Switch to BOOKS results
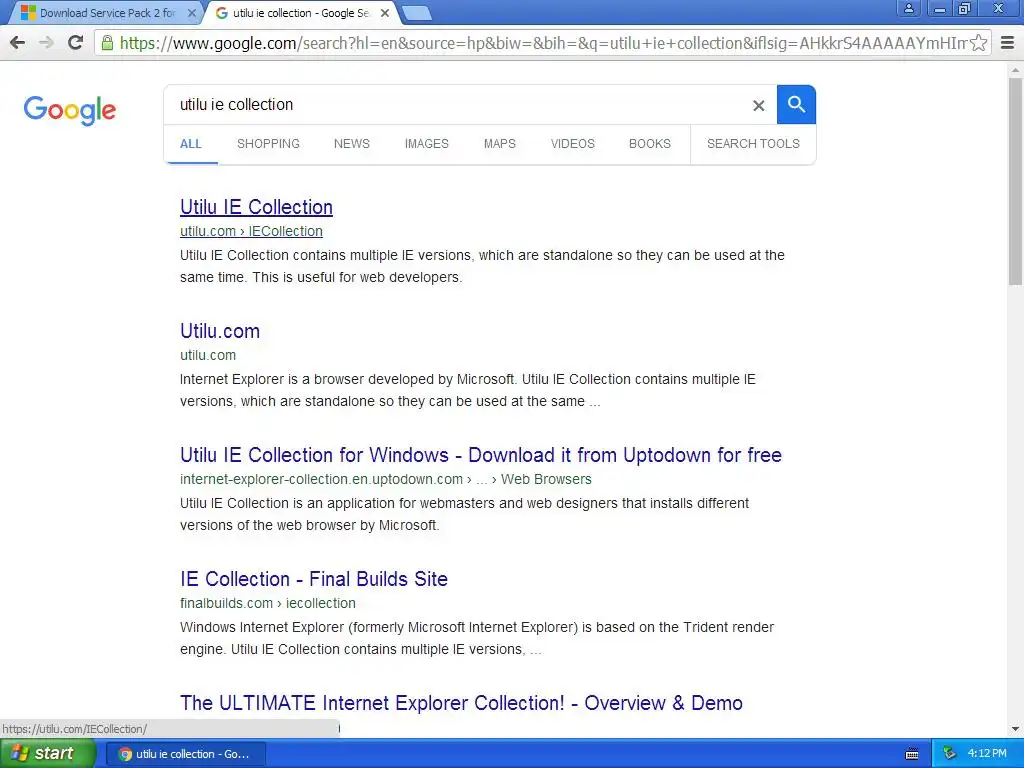The width and height of the screenshot is (1024, 768). 650,144
